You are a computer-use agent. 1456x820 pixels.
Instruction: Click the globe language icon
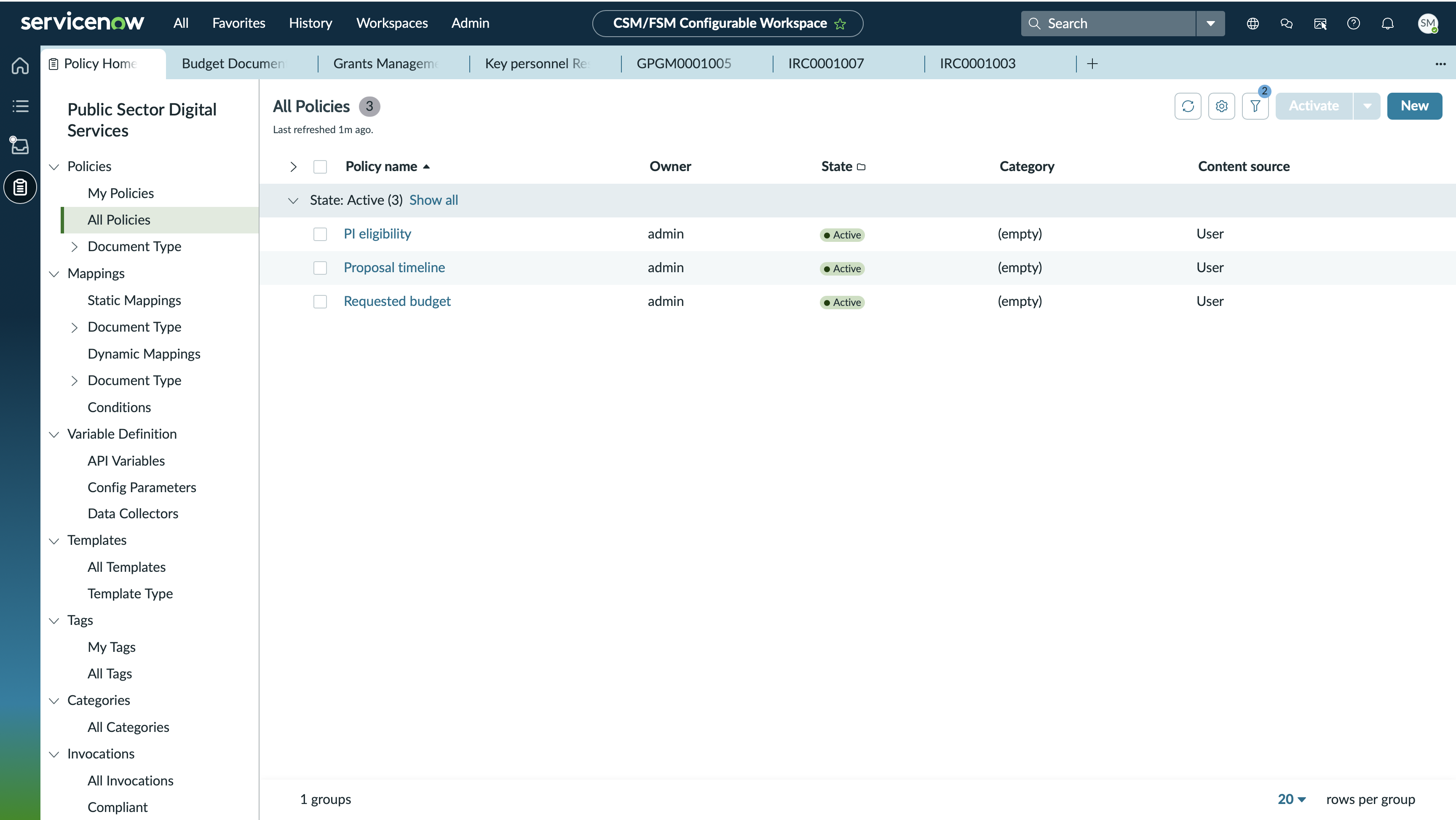[x=1253, y=23]
